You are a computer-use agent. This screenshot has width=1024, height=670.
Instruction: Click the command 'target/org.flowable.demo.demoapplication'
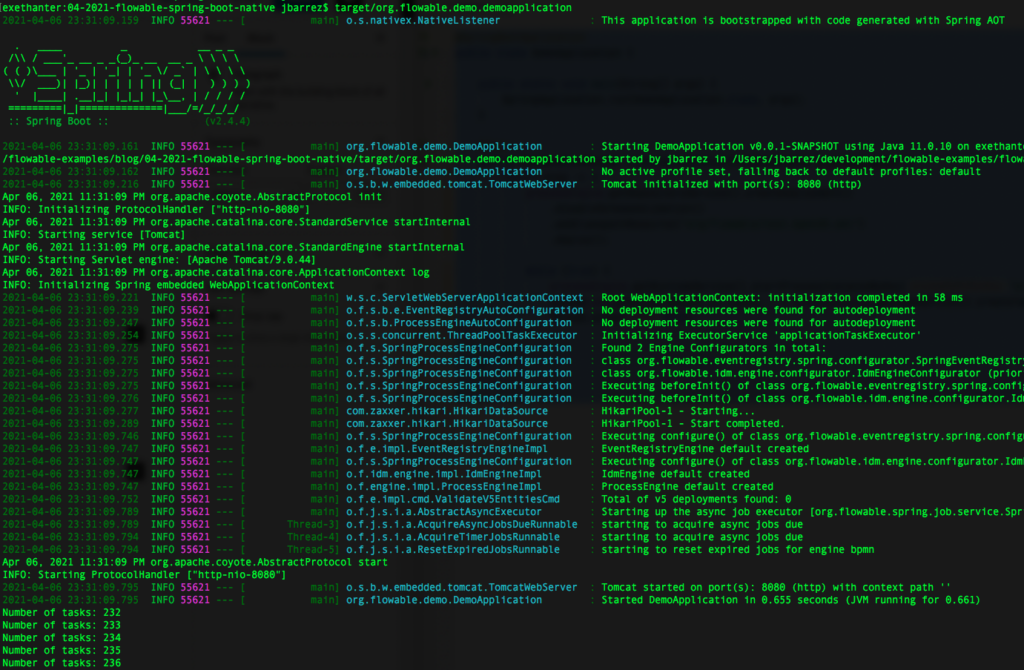(453, 8)
